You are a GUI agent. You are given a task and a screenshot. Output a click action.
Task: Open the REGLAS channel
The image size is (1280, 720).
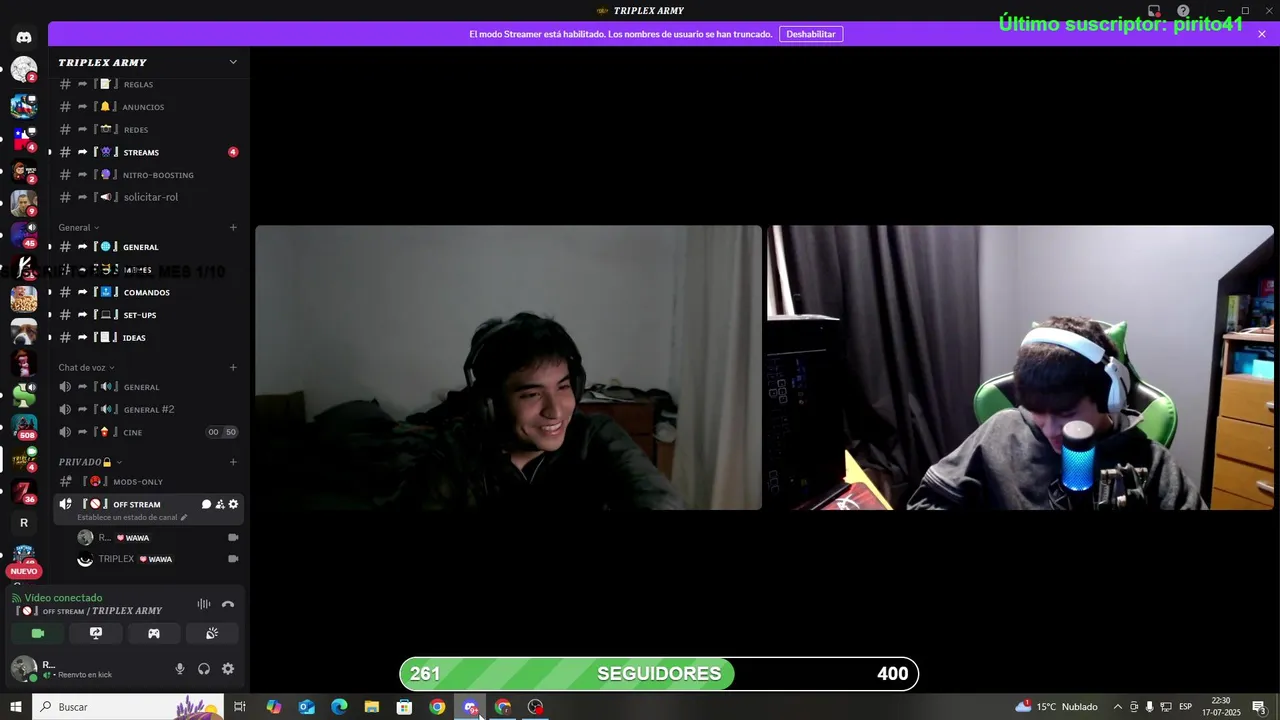(x=148, y=85)
